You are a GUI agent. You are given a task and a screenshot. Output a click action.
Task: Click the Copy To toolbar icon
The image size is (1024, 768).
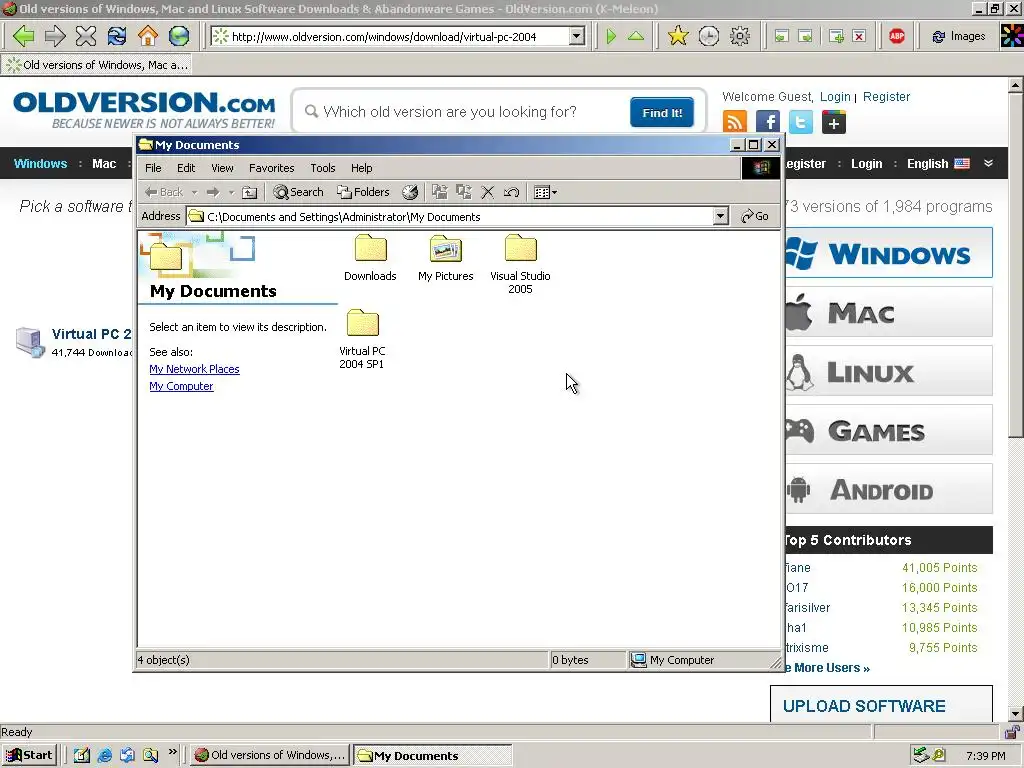click(464, 192)
